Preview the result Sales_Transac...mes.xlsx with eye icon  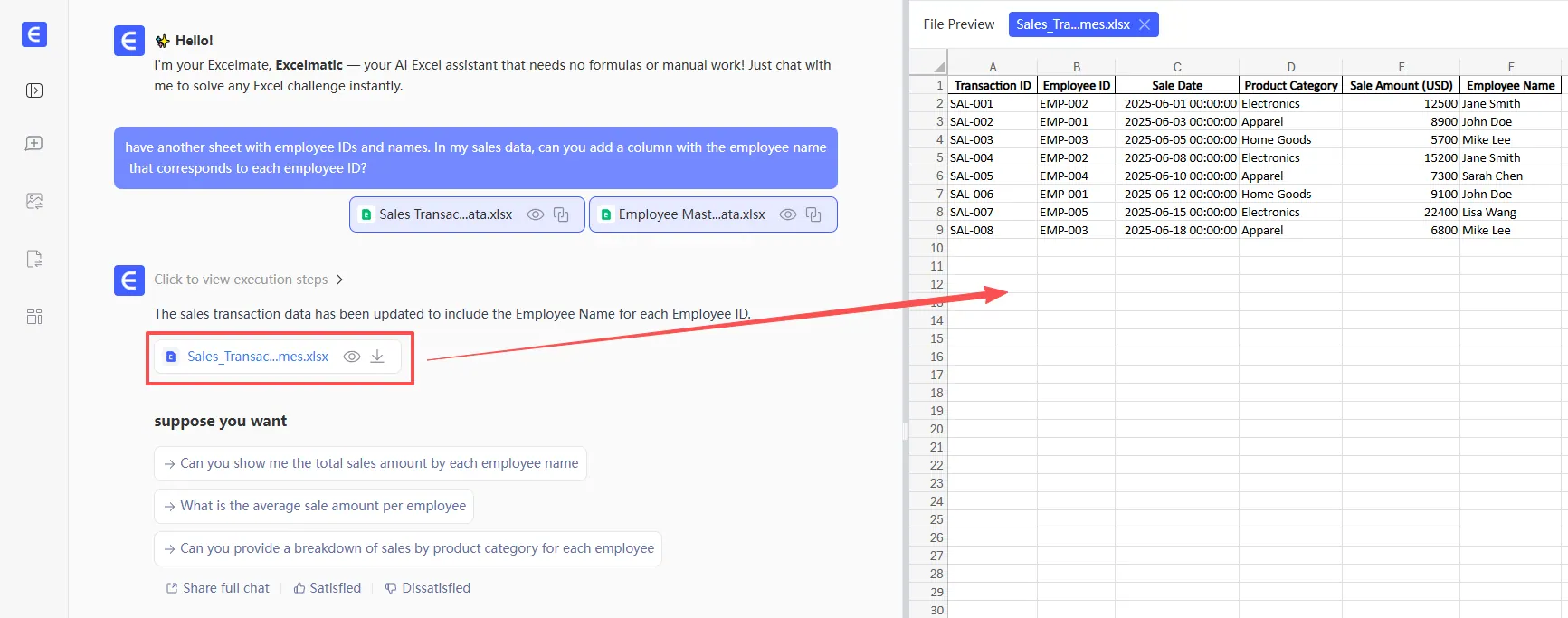click(352, 357)
